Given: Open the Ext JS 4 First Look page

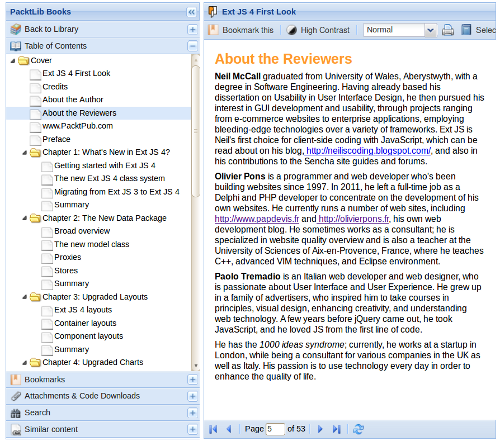Looking at the screenshot, I should pos(76,73).
